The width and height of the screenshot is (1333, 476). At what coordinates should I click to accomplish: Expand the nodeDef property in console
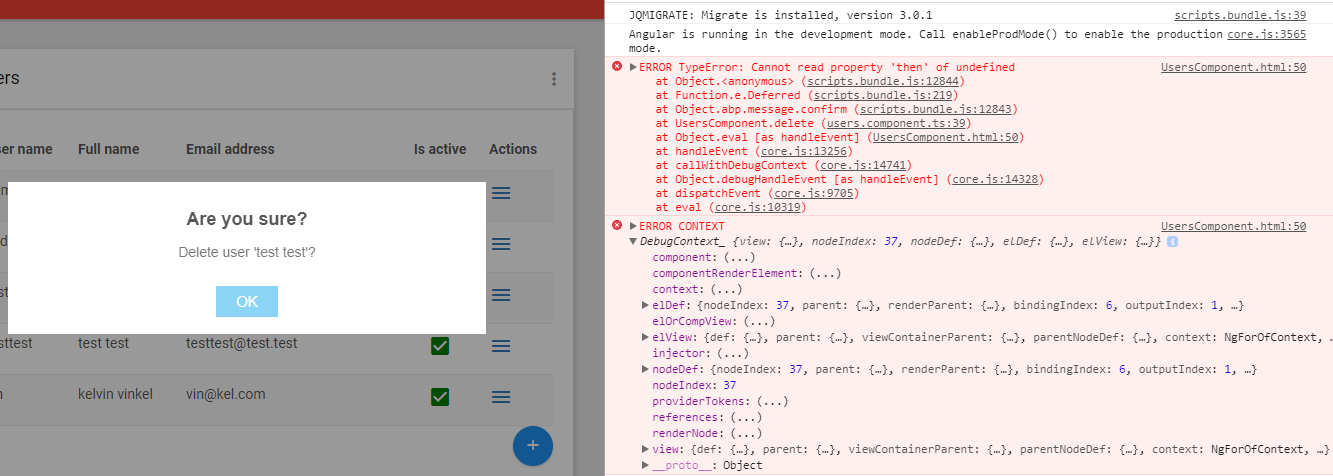[x=645, y=370]
